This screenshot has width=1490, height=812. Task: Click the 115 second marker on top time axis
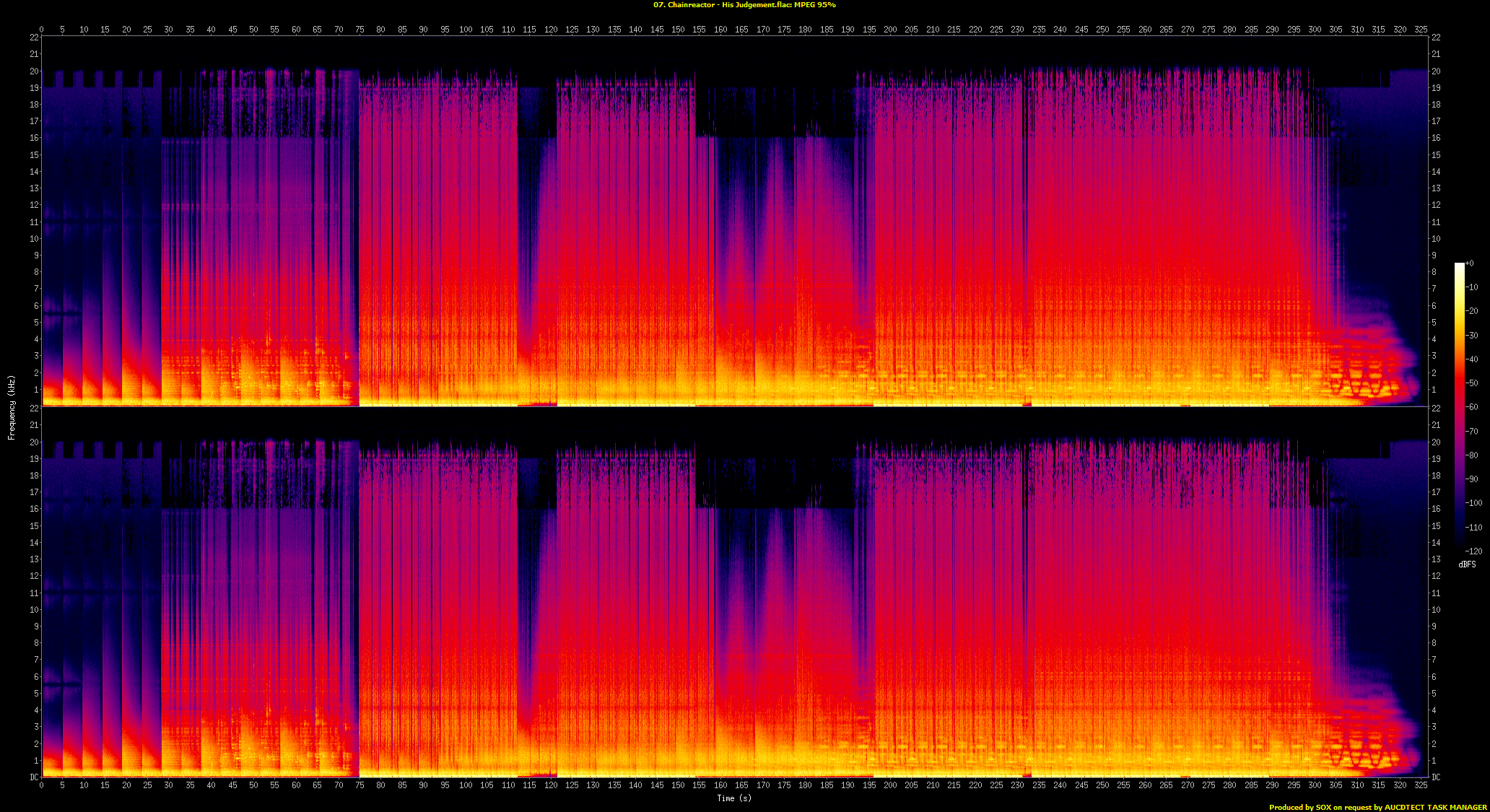coord(529,30)
